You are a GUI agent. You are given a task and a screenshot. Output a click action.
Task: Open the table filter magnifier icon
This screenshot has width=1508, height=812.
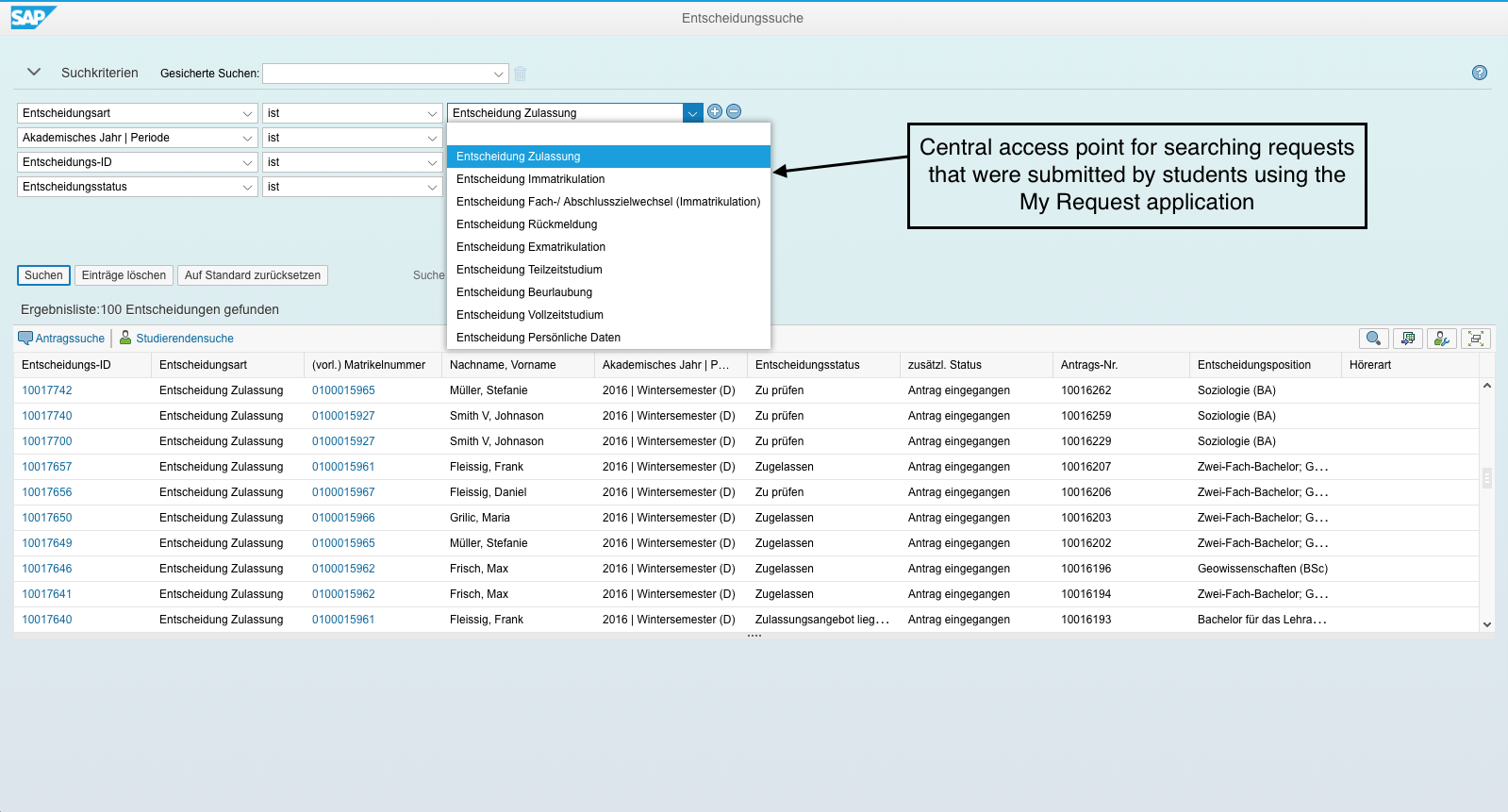(x=1374, y=339)
